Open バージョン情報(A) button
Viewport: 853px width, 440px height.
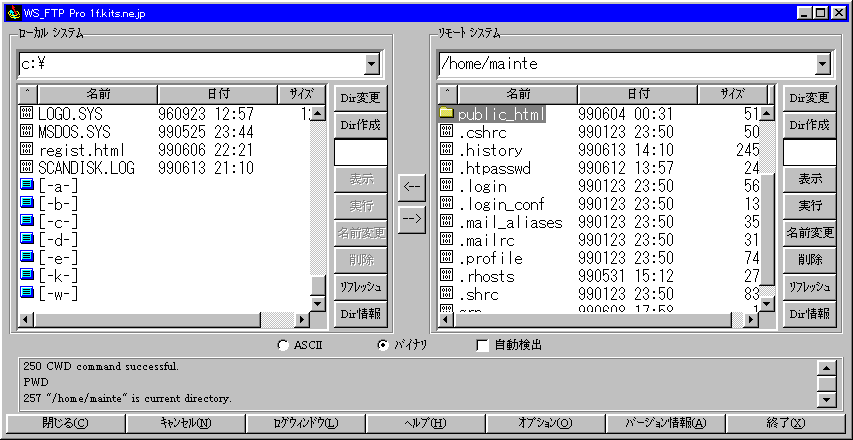[665, 423]
